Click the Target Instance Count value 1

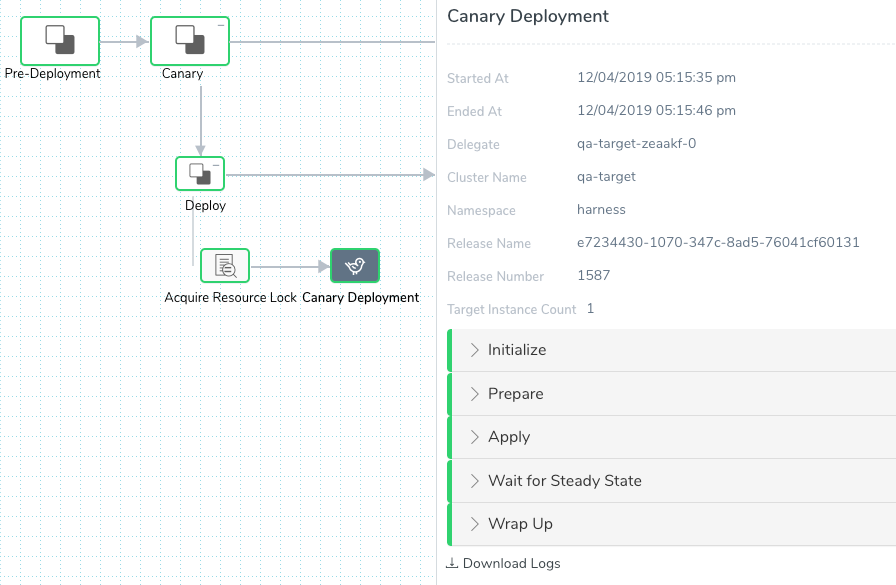tap(590, 308)
